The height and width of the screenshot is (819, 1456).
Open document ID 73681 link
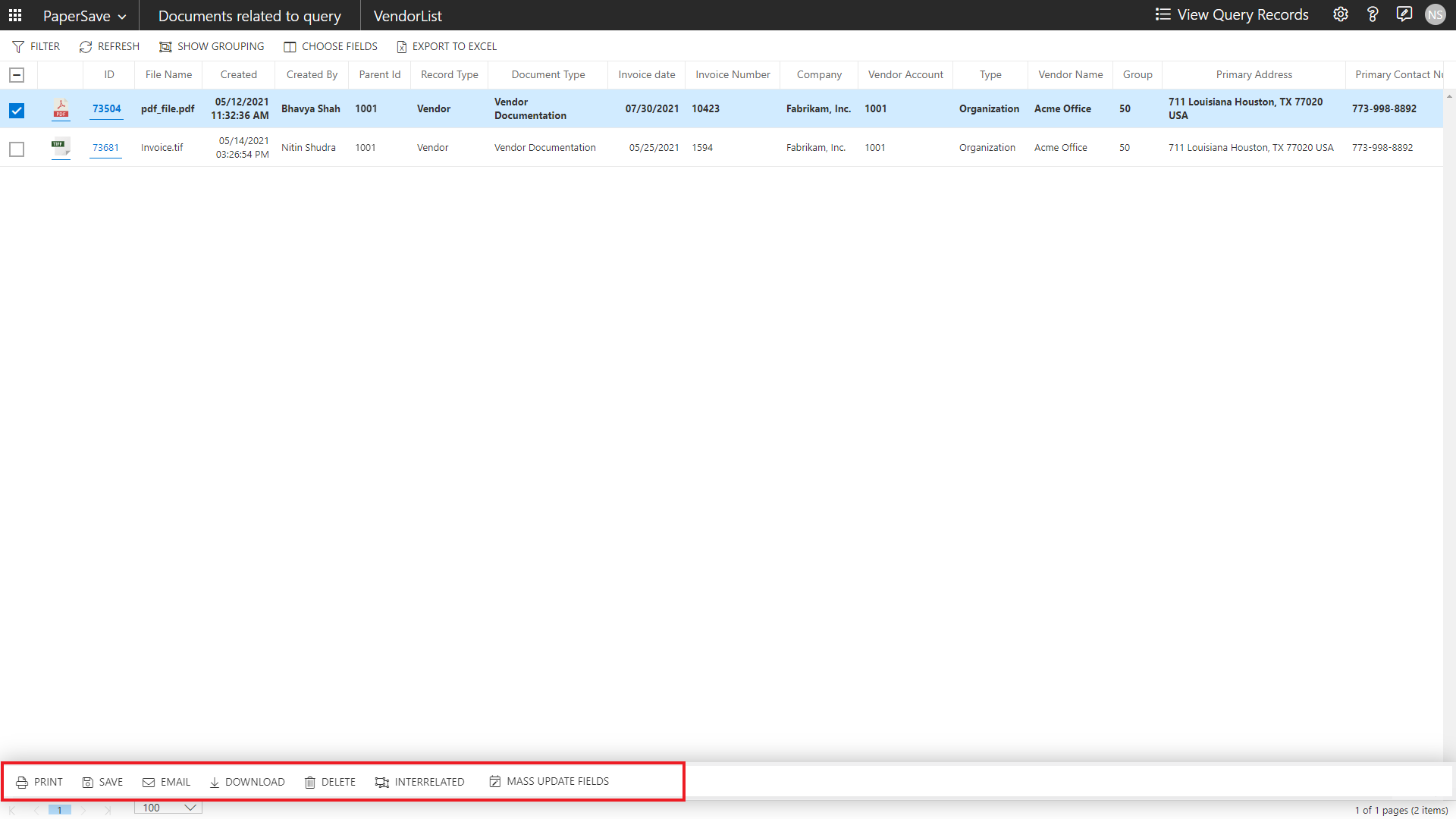click(105, 148)
